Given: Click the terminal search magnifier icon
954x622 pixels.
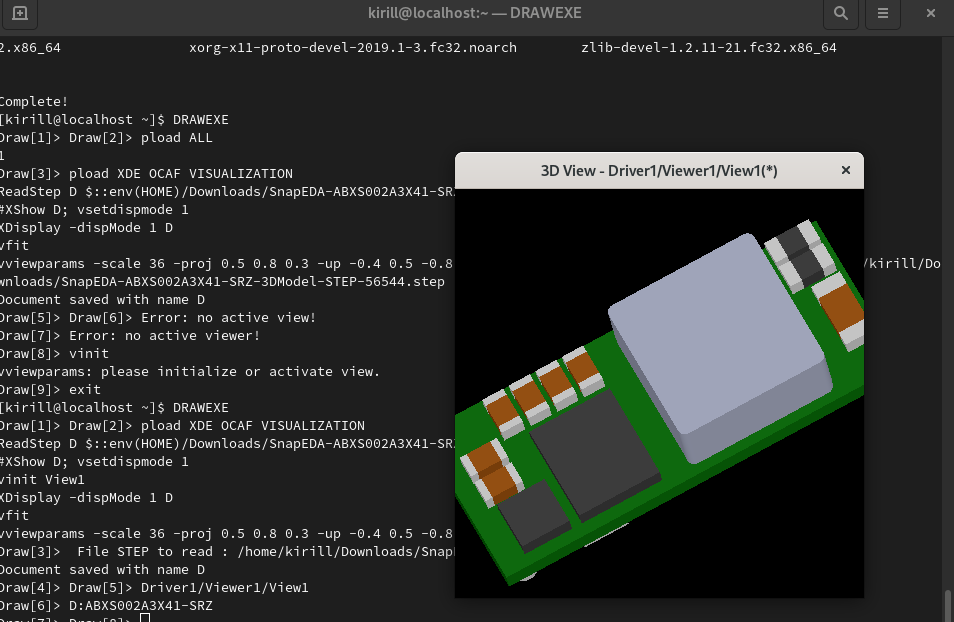Looking at the screenshot, I should point(841,15).
